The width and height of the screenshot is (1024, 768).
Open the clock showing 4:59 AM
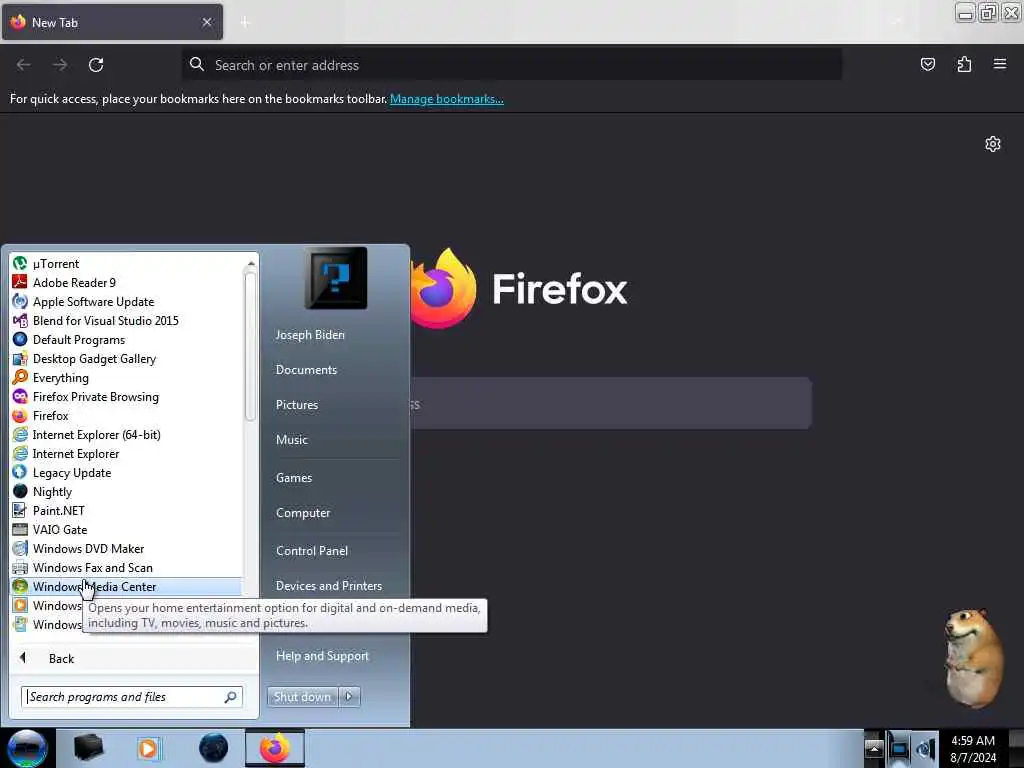pyautogui.click(x=973, y=748)
